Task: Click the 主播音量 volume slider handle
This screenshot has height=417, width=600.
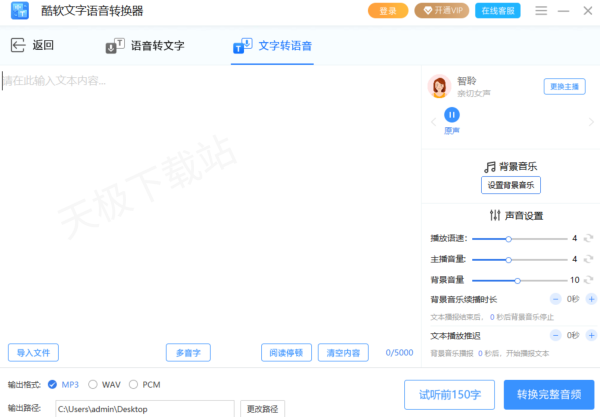Action: (x=509, y=260)
